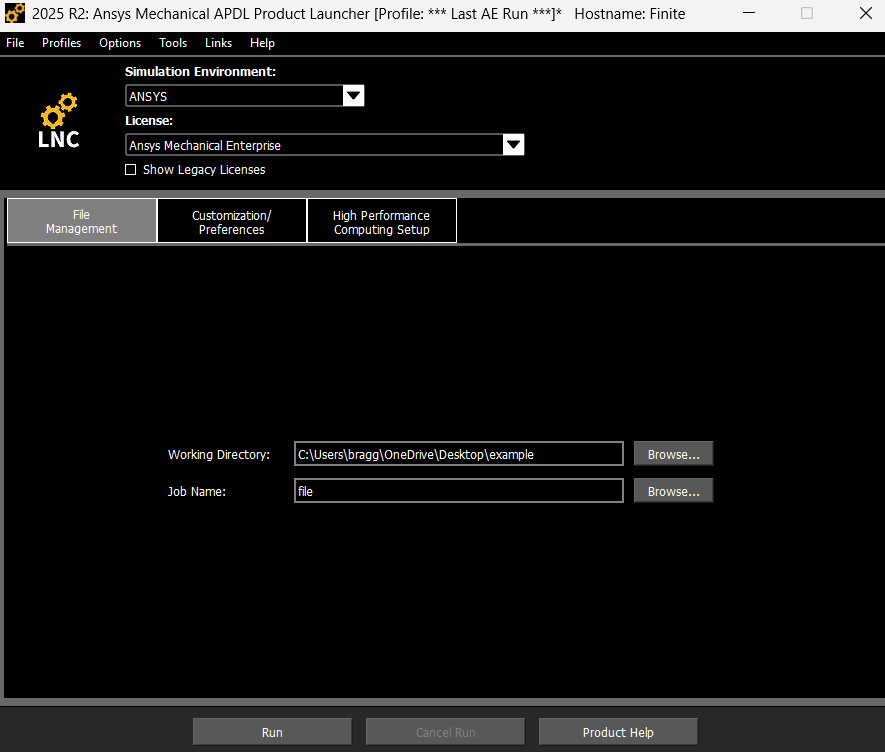Enable the Show Legacy Licenses checkbox
Image resolution: width=885 pixels, height=752 pixels.
click(x=130, y=170)
